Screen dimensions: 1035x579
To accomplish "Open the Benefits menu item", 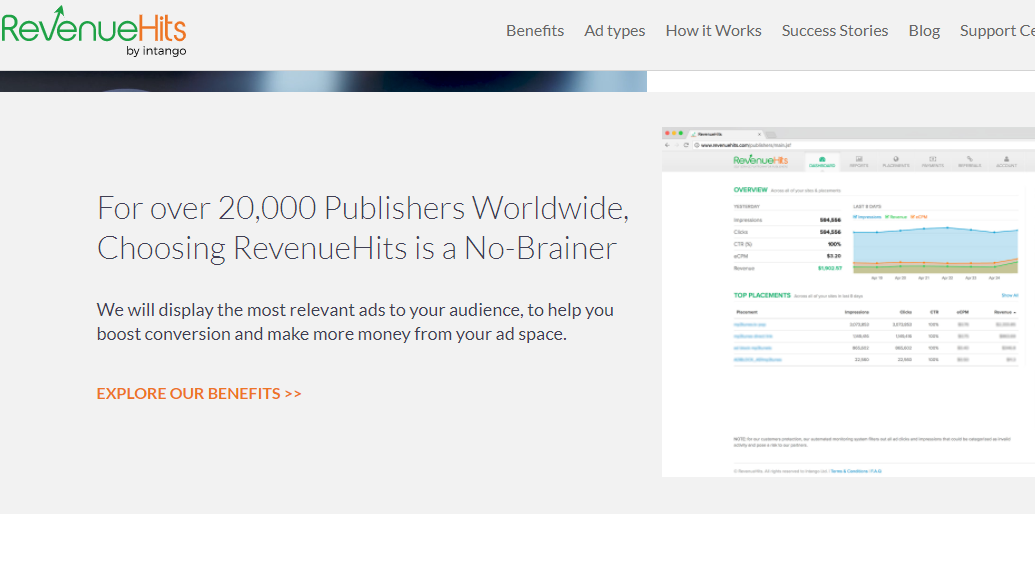I will [x=535, y=31].
